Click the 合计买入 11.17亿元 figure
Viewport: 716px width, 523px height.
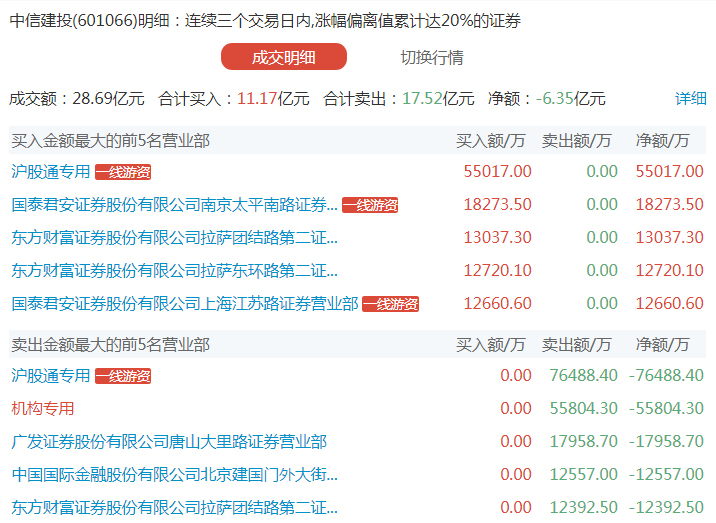[234, 99]
